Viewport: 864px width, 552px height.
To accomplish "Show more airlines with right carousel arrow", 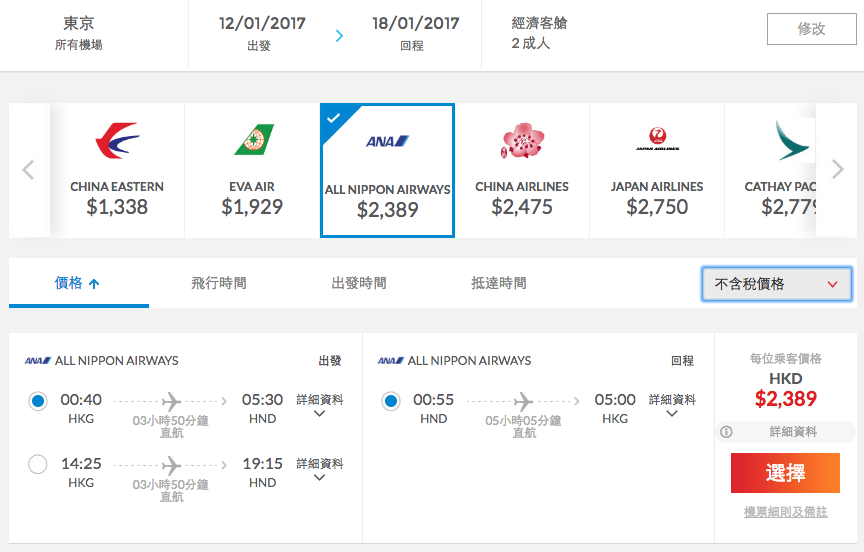I will coord(838,169).
